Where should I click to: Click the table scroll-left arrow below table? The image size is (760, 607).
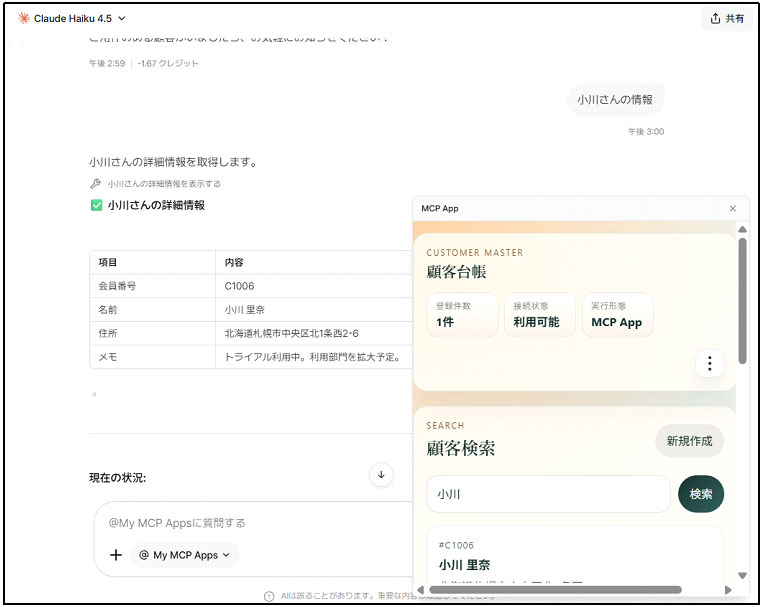pyautogui.click(x=94, y=394)
